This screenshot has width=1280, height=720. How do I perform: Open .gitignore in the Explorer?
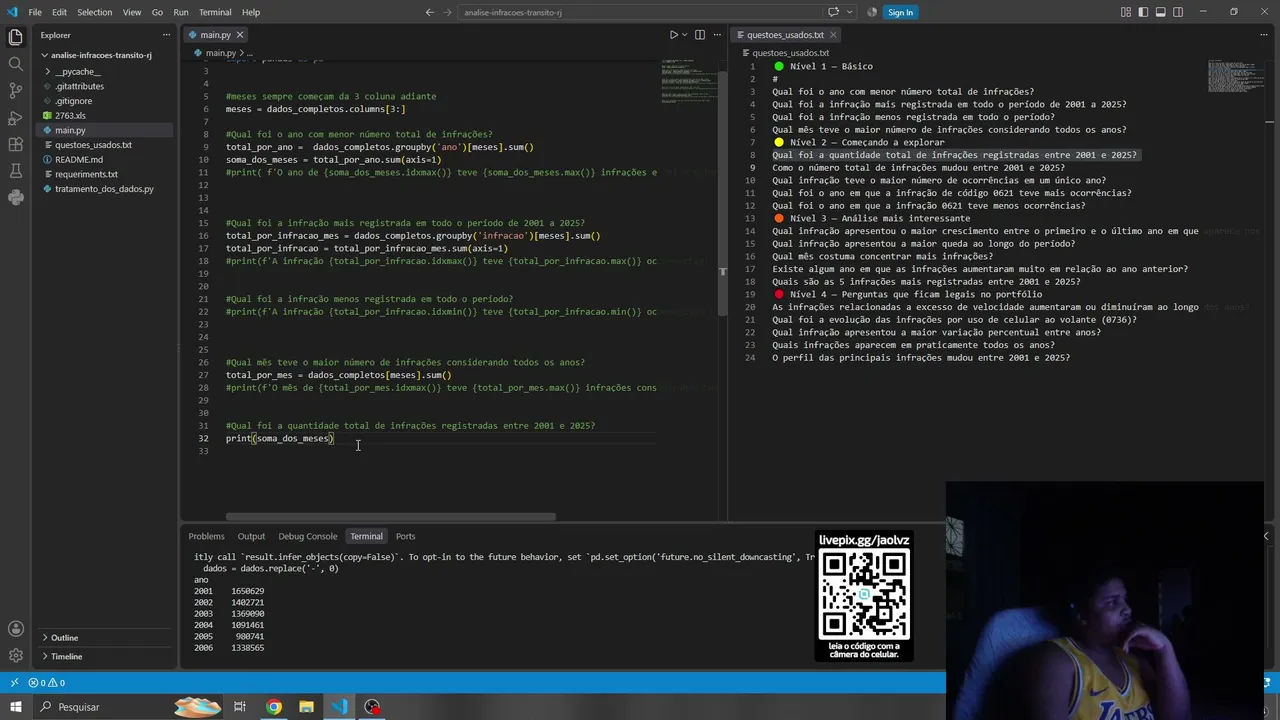pos(74,101)
